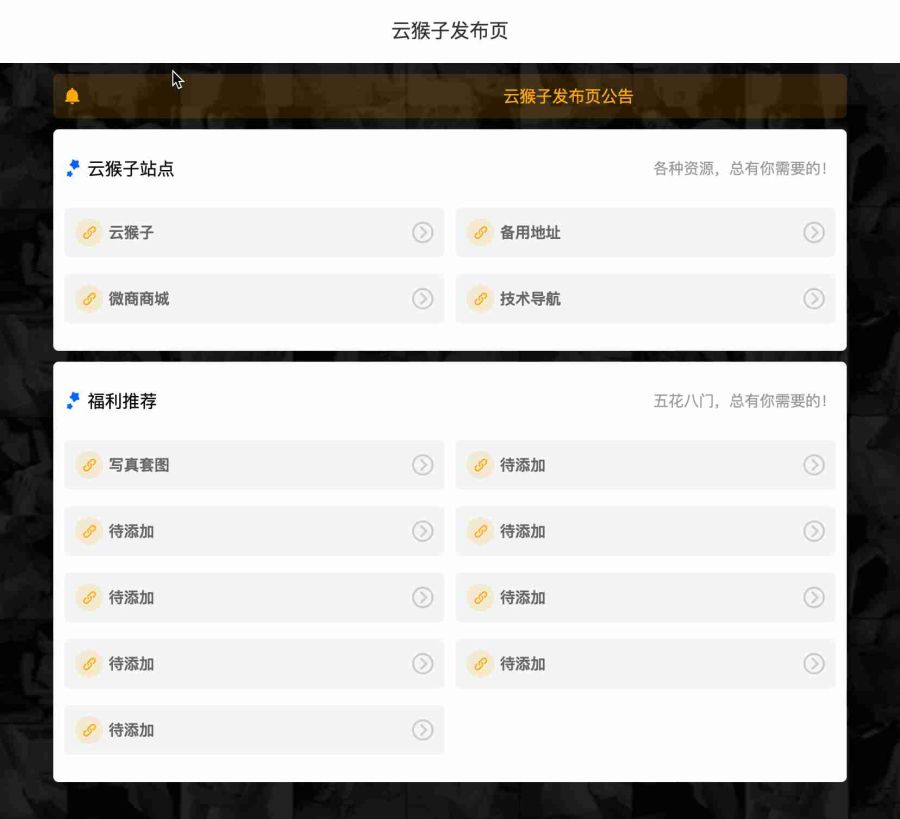
Task: Open the arrow chevron on the 备用地址 row
Action: point(814,233)
